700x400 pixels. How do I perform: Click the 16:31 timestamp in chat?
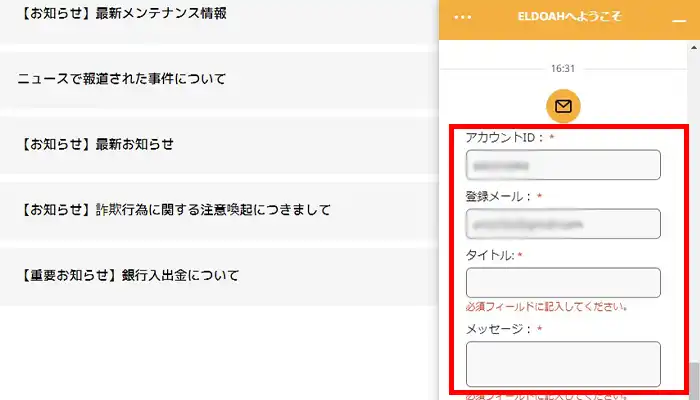pyautogui.click(x=563, y=69)
